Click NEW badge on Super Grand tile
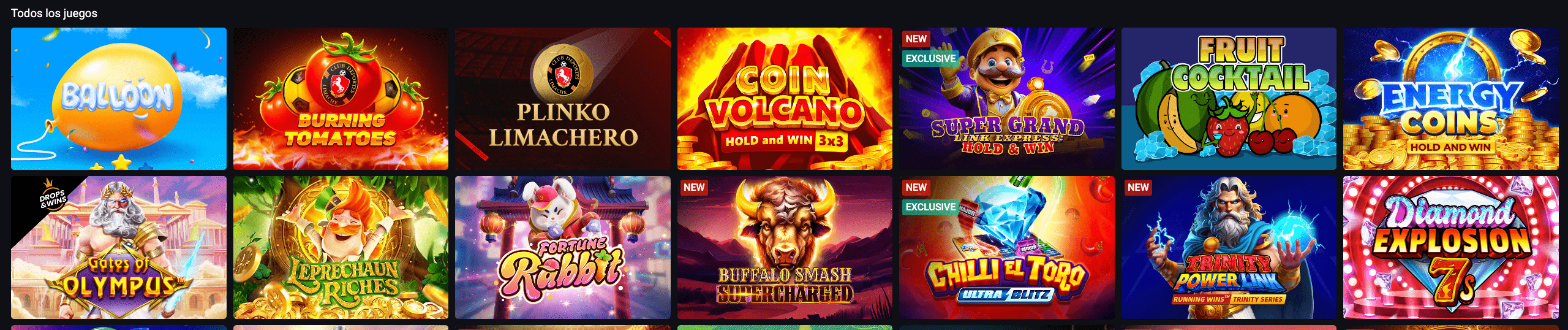This screenshot has height=330, width=1568. click(x=916, y=39)
